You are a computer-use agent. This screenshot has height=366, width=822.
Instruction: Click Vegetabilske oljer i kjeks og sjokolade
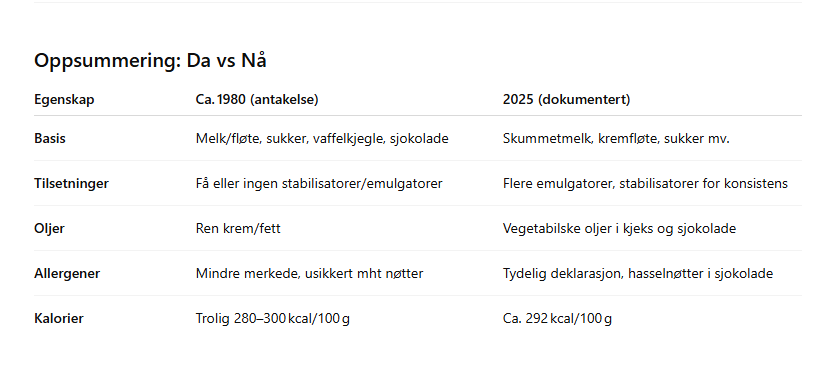619,229
